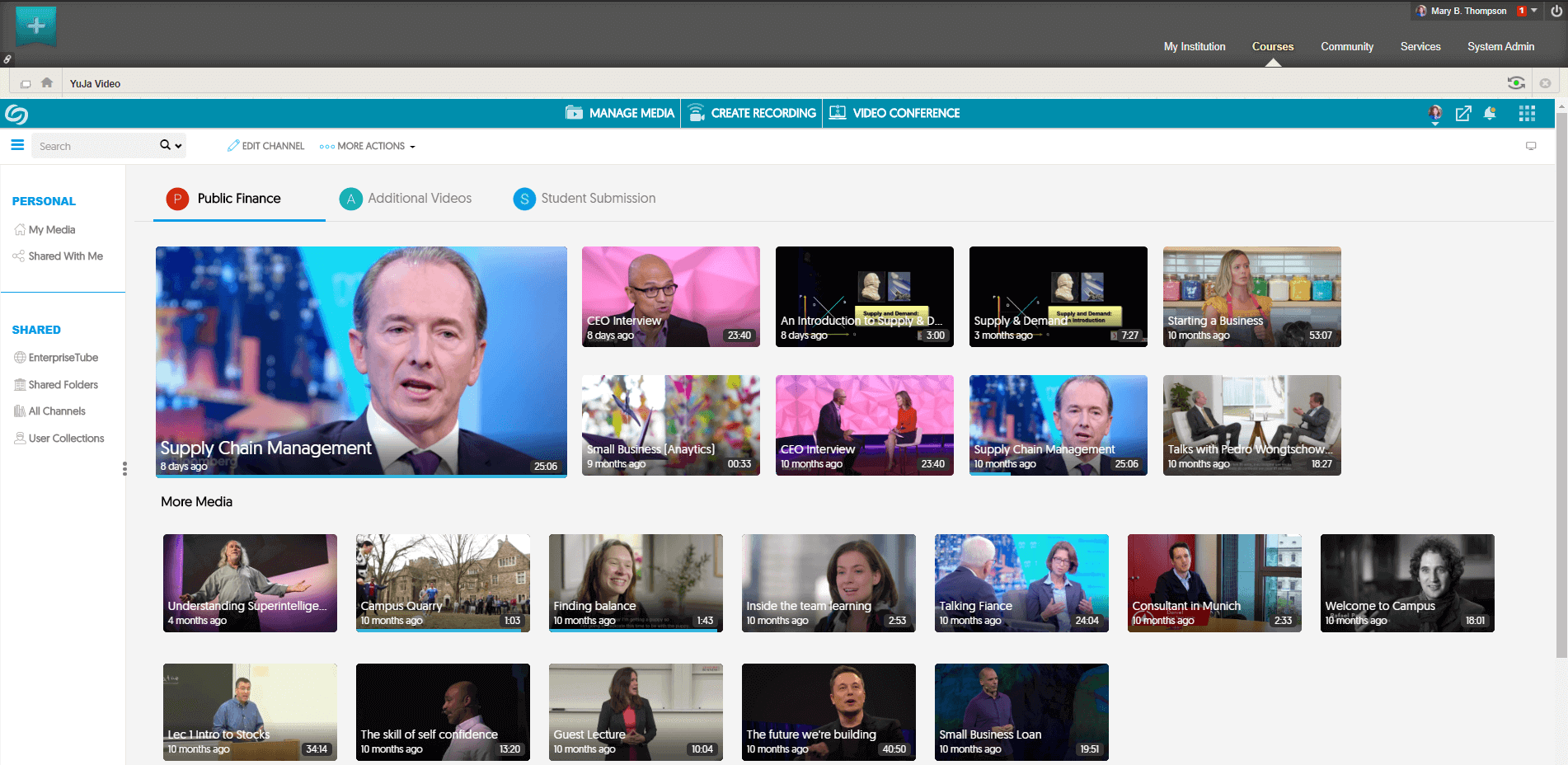Screen dimensions: 1568x765
Task: Click the YuJa swirl logo
Action: point(16,114)
